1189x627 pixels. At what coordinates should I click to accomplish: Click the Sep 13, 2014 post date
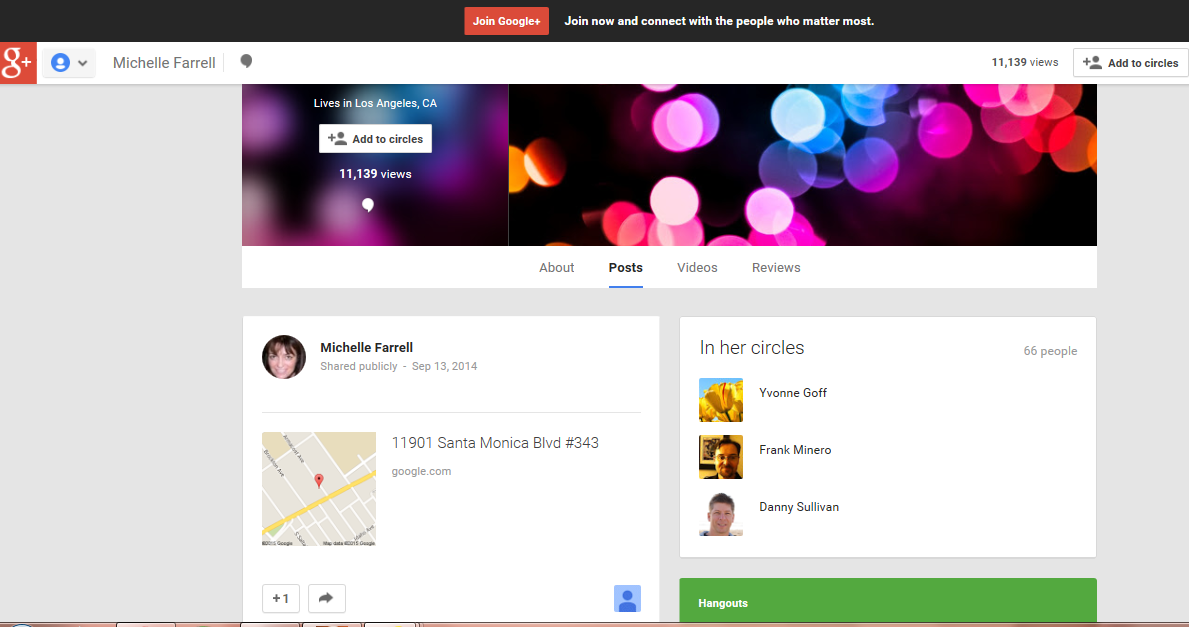(x=444, y=366)
